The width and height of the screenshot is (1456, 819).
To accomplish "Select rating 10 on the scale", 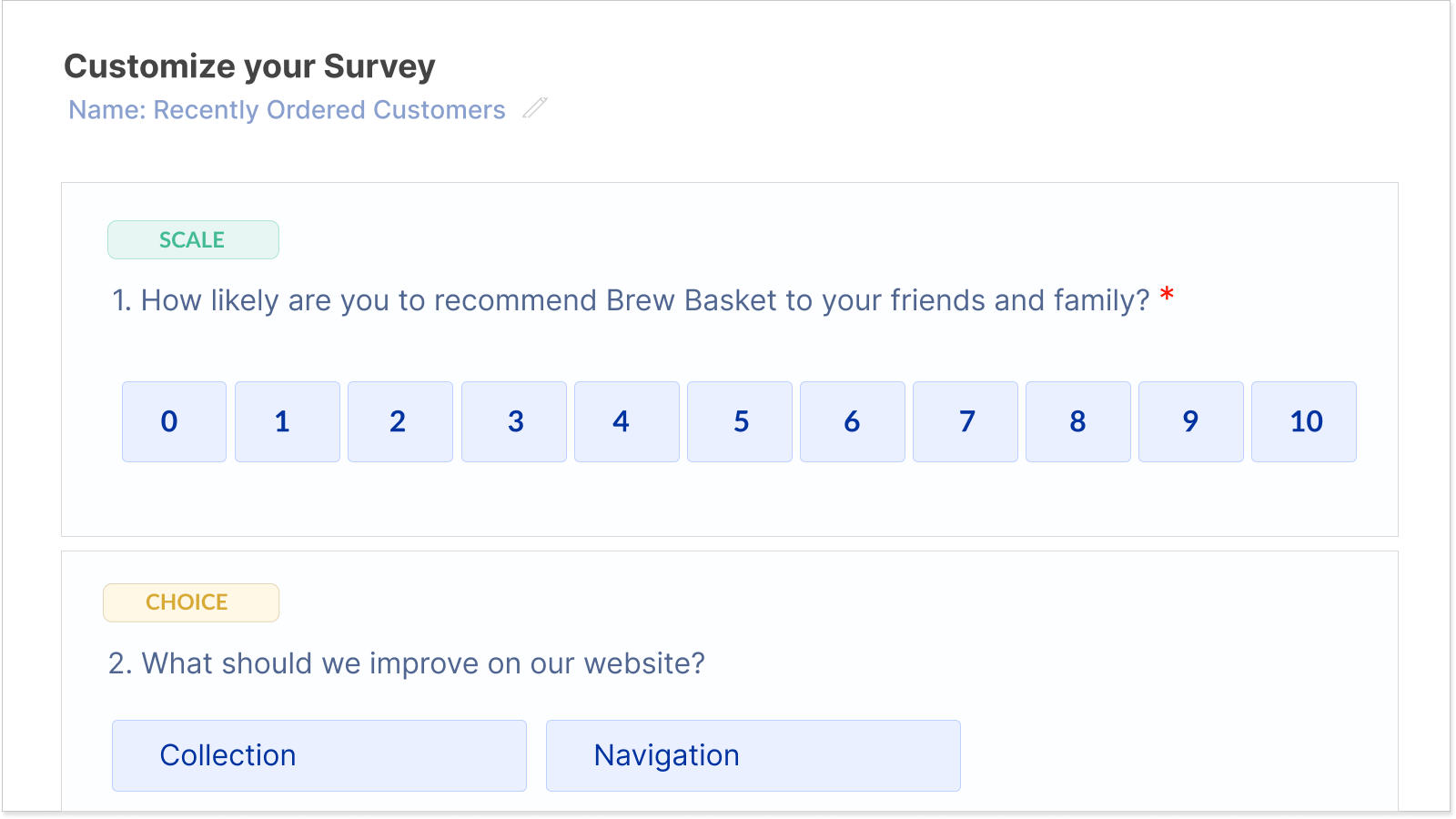I will (x=1304, y=421).
